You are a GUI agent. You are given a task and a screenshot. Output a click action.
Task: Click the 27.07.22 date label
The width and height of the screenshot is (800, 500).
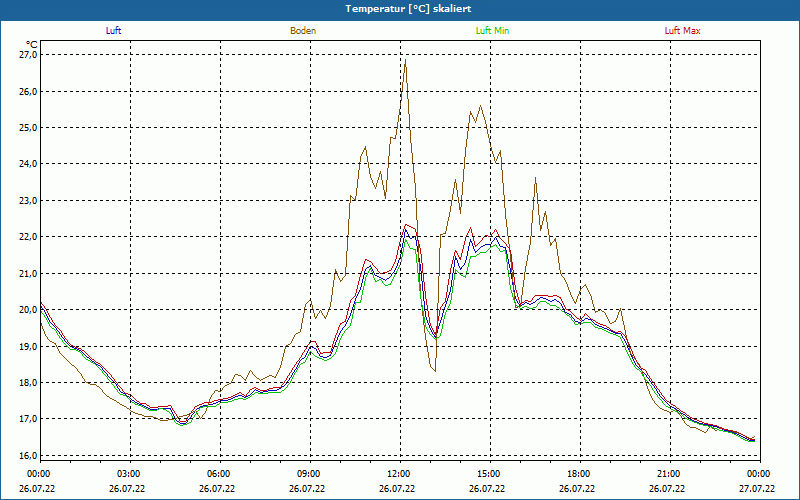(757, 488)
